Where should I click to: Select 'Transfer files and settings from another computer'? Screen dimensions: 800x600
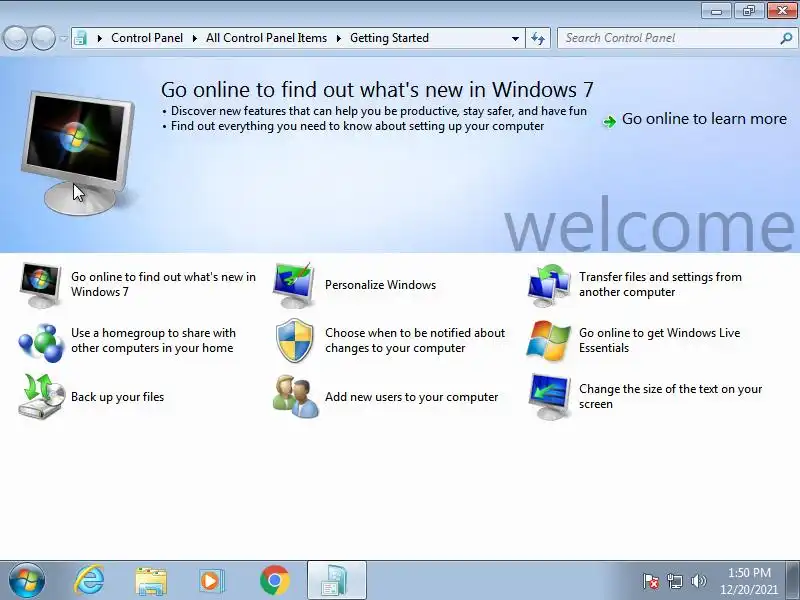click(660, 284)
